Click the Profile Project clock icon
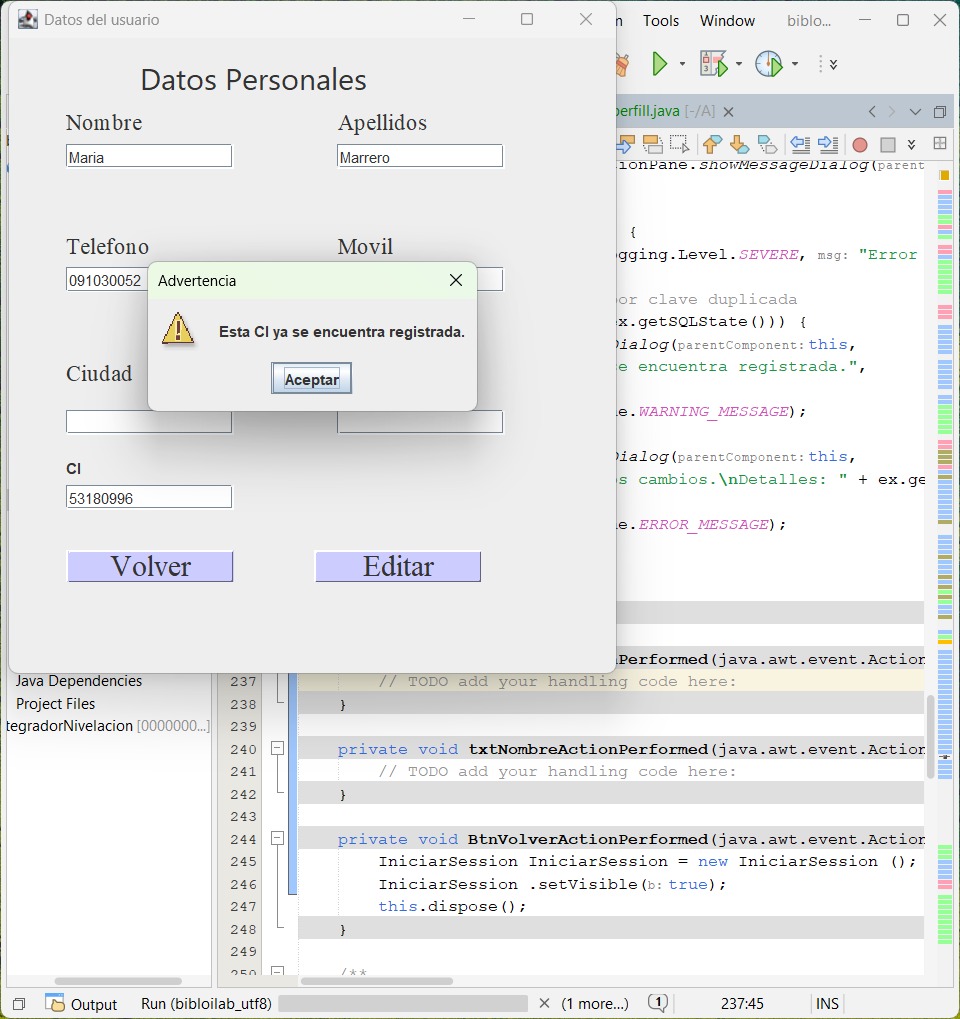The width and height of the screenshot is (960, 1019). (x=768, y=65)
